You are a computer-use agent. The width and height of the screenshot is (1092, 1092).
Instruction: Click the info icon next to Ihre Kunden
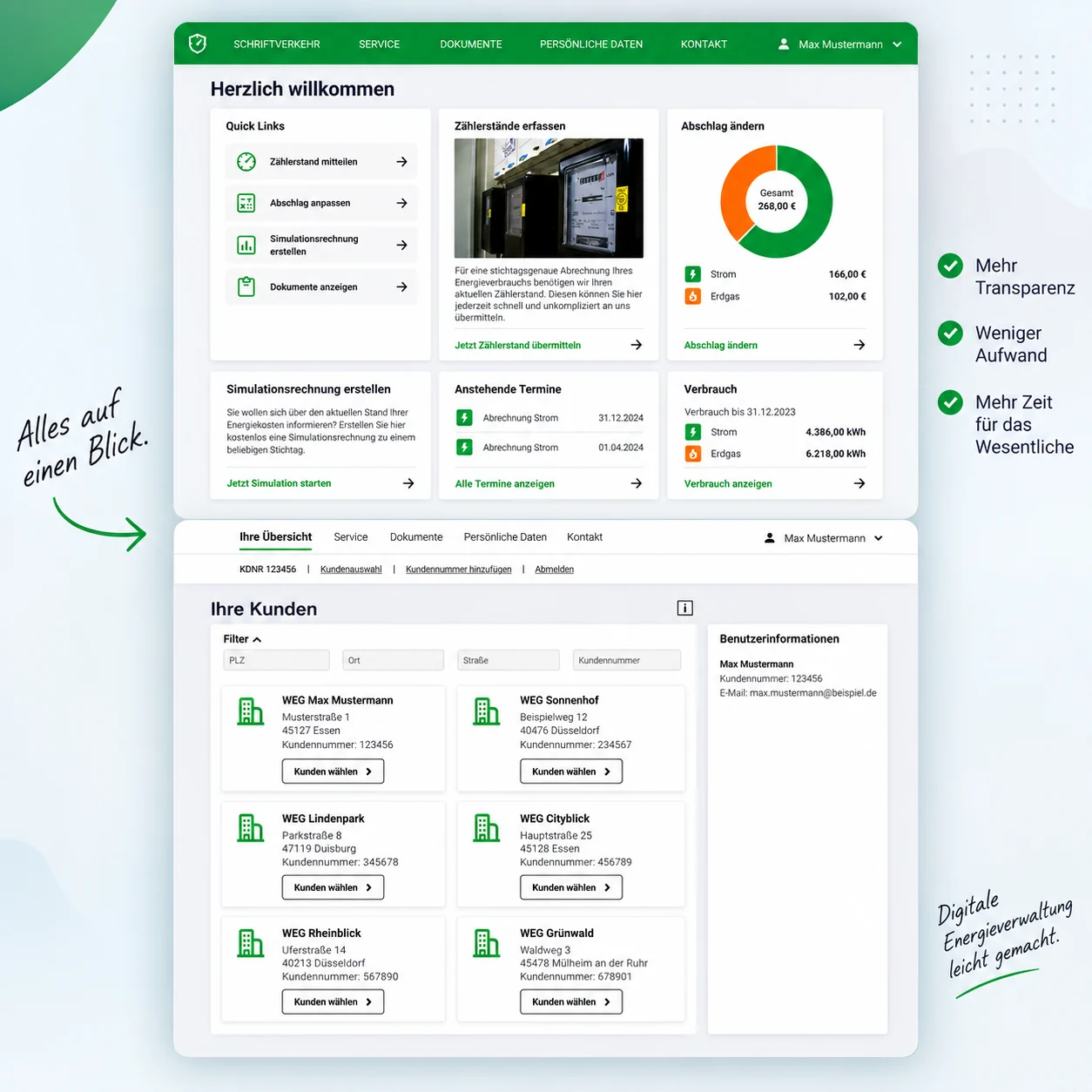tap(685, 608)
